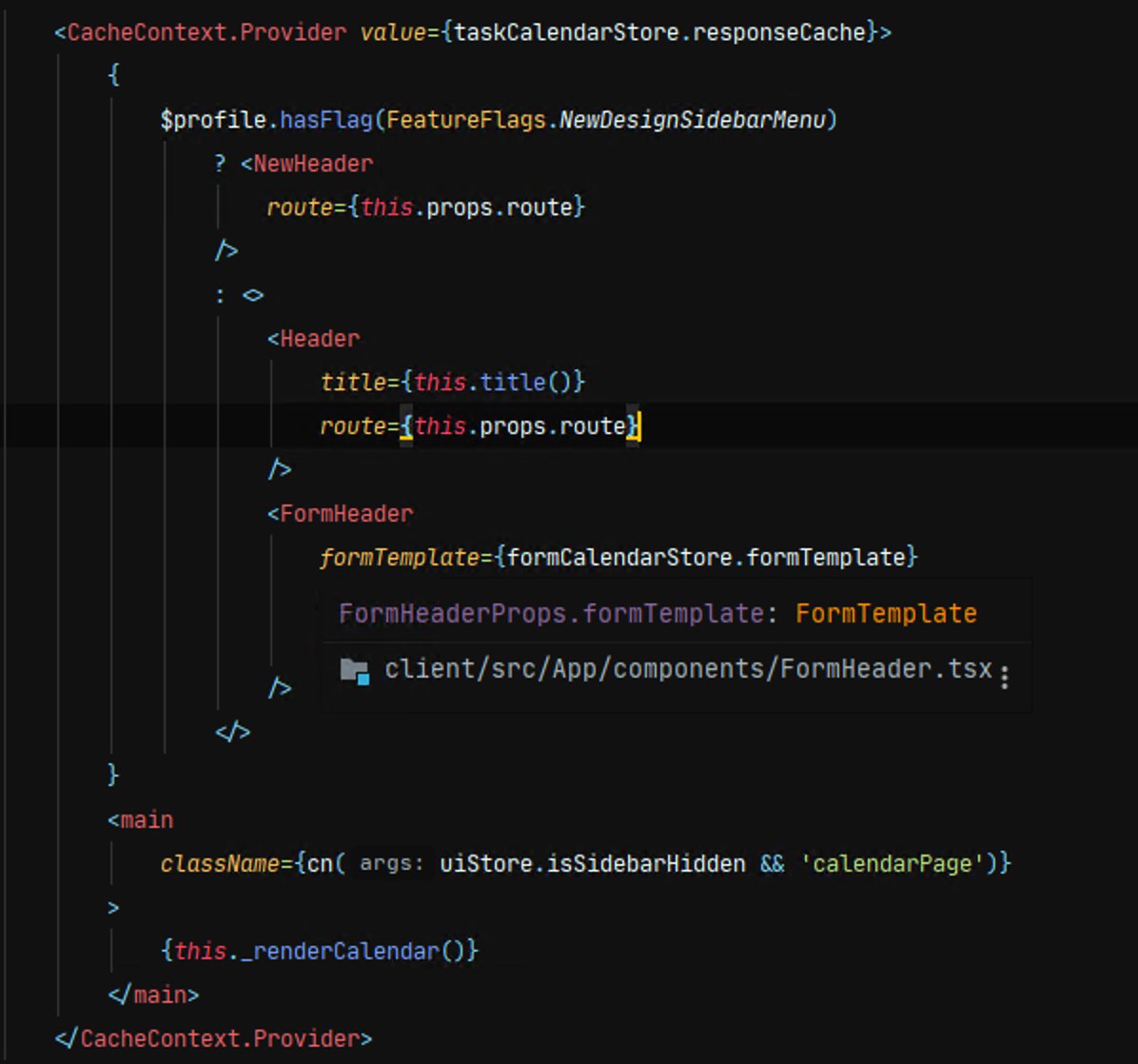This screenshot has height=1064, width=1138.
Task: Click NewDesignSidebarMenu flag name
Action: pyautogui.click(x=693, y=120)
